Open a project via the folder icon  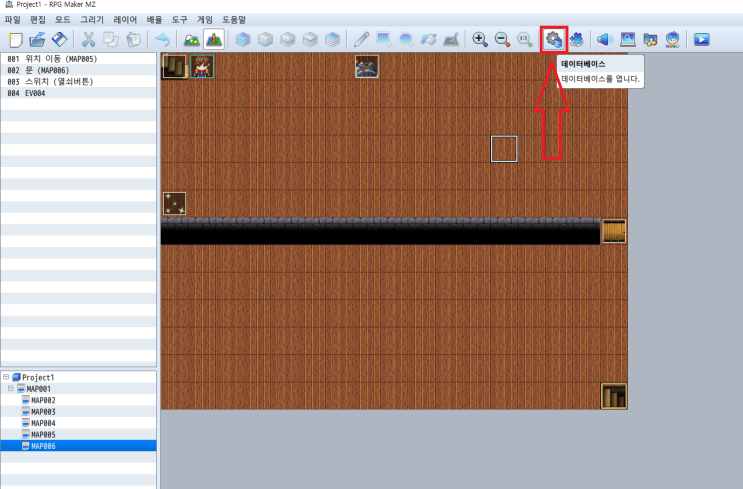37,39
